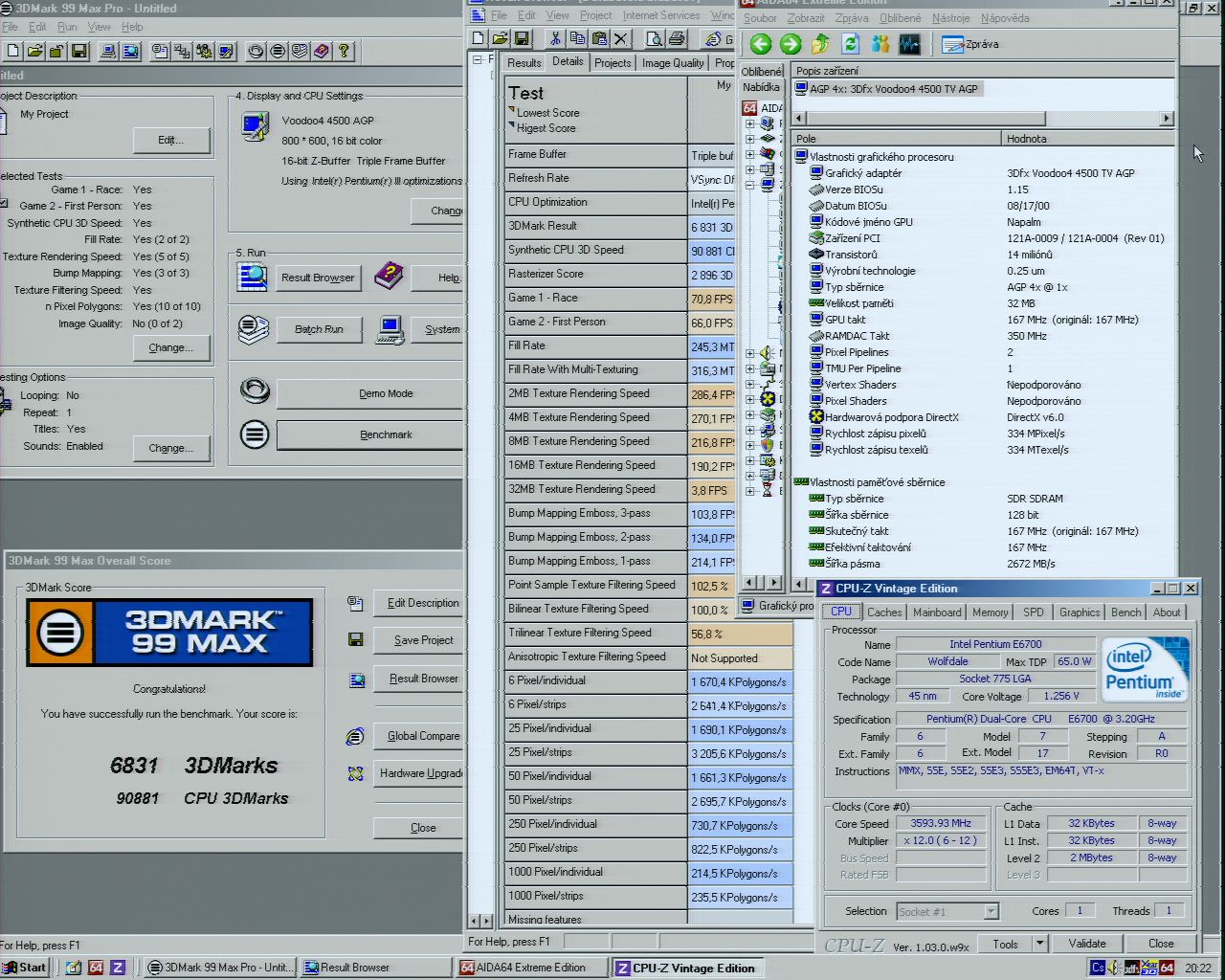Screen dimensions: 1225x980
Task: Click the graph monitor icon in AIDA64 toolbar
Action: tap(909, 43)
